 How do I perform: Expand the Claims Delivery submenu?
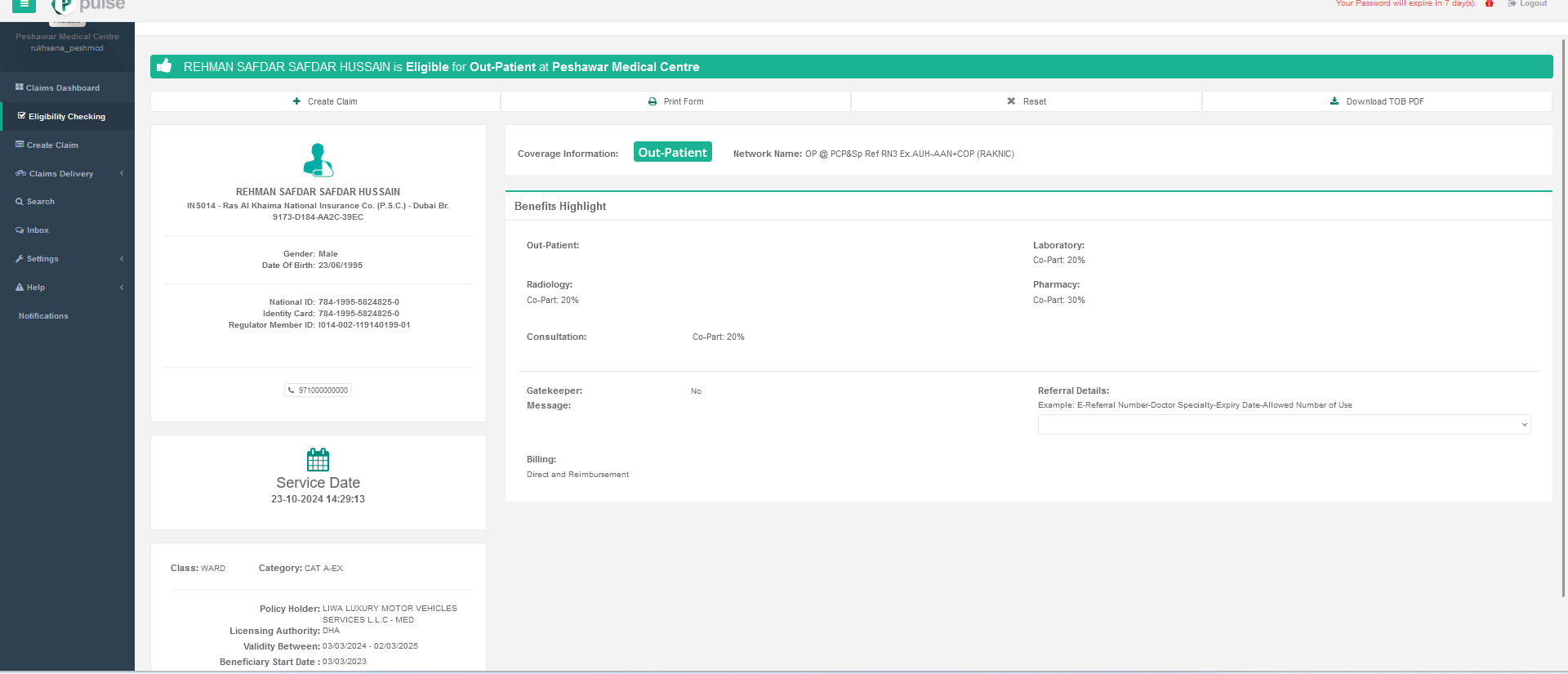pos(61,174)
